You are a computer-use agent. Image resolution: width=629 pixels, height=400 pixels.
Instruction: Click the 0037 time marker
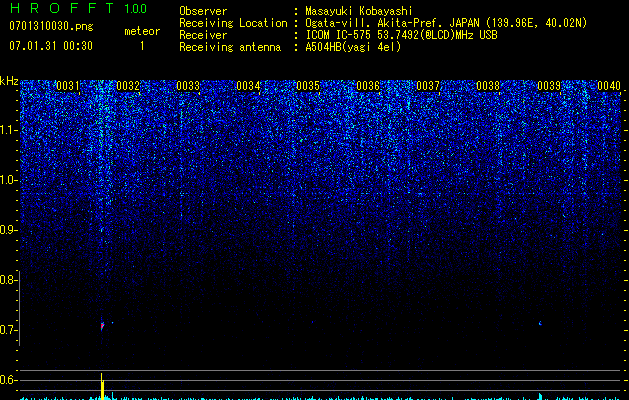pos(428,86)
